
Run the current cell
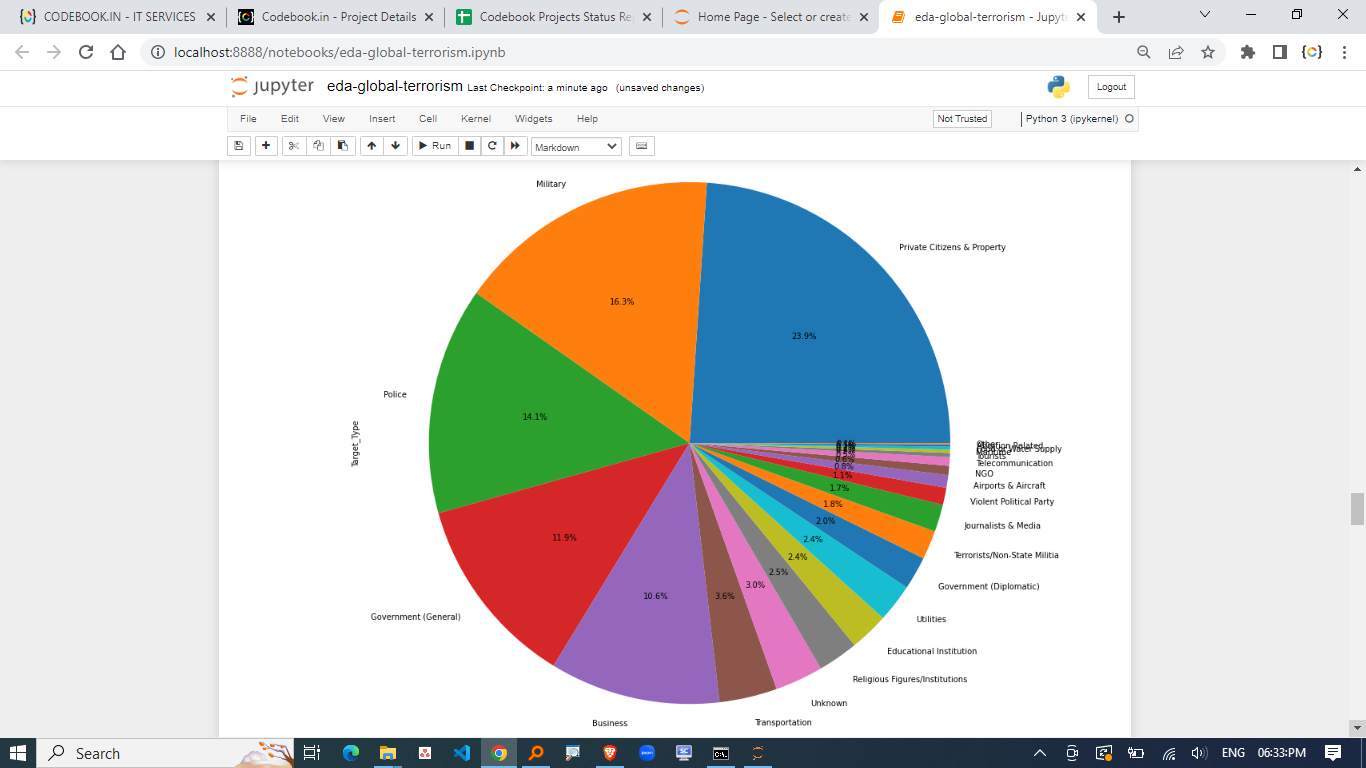coord(434,146)
